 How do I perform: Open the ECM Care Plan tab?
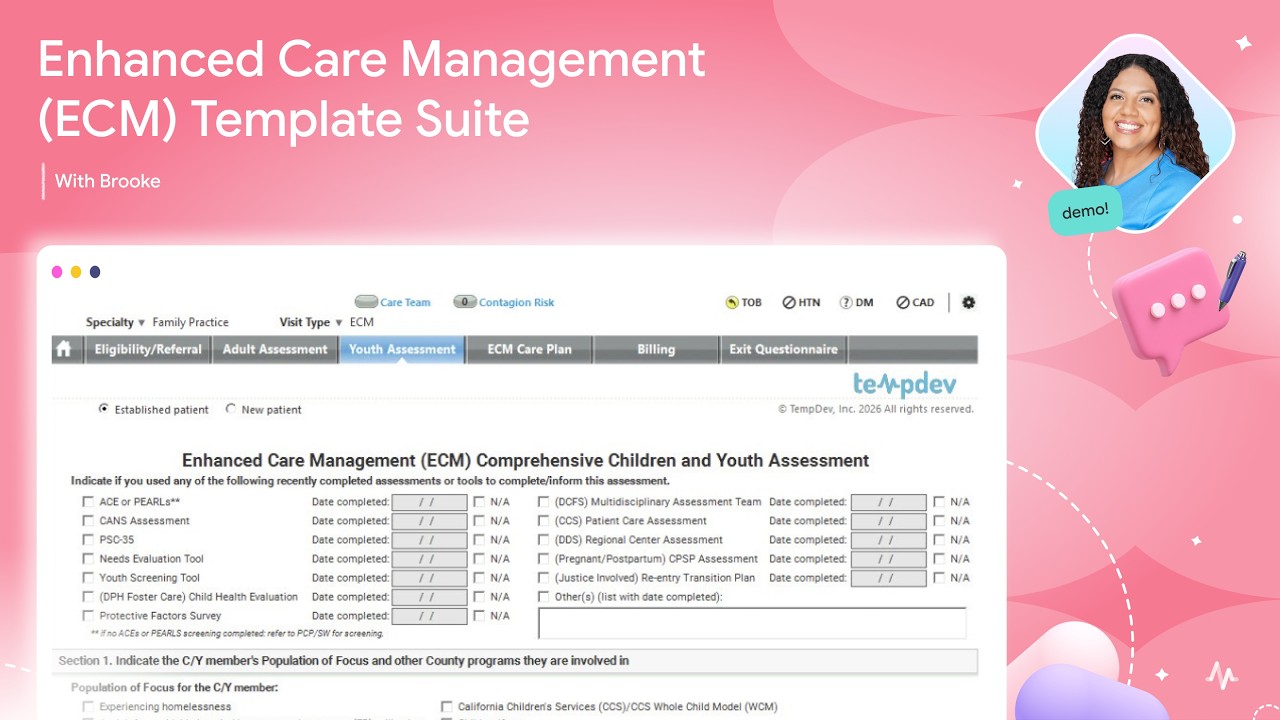(529, 350)
